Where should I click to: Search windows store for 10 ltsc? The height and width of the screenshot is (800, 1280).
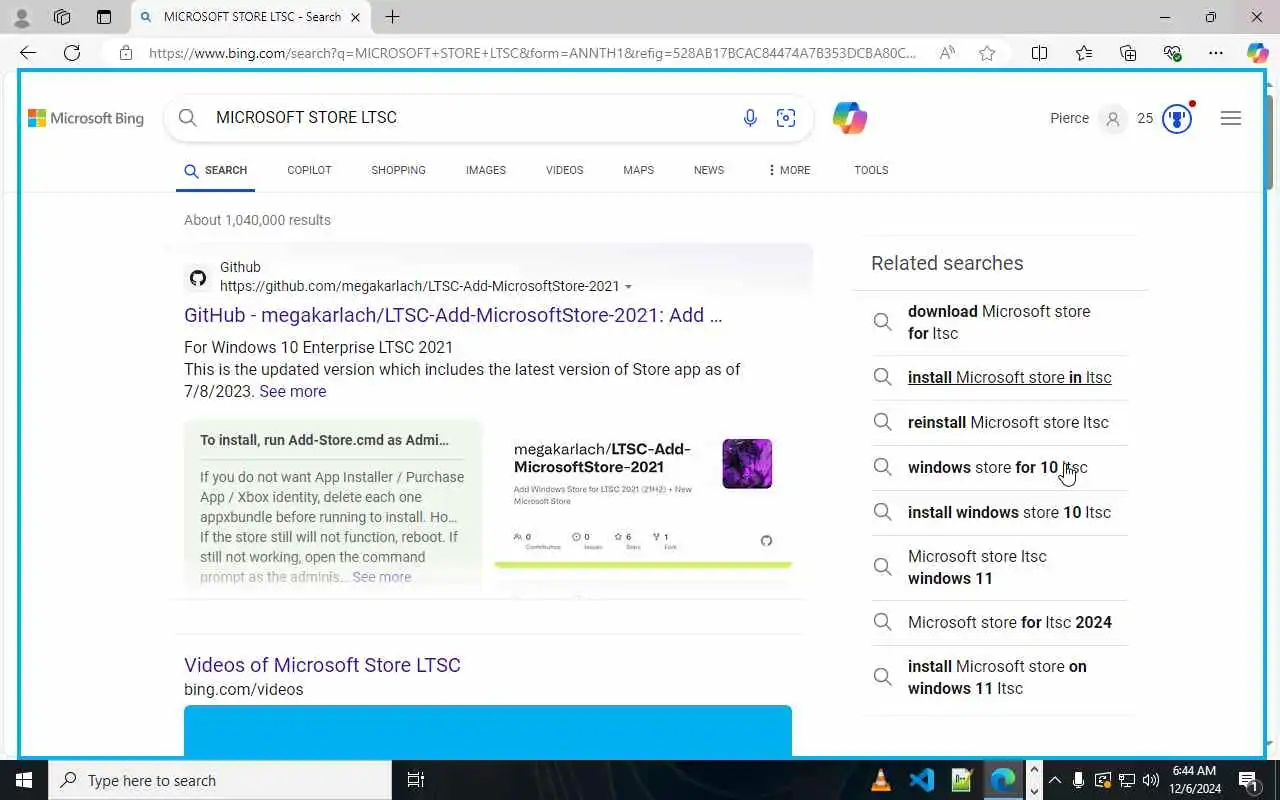pos(998,467)
